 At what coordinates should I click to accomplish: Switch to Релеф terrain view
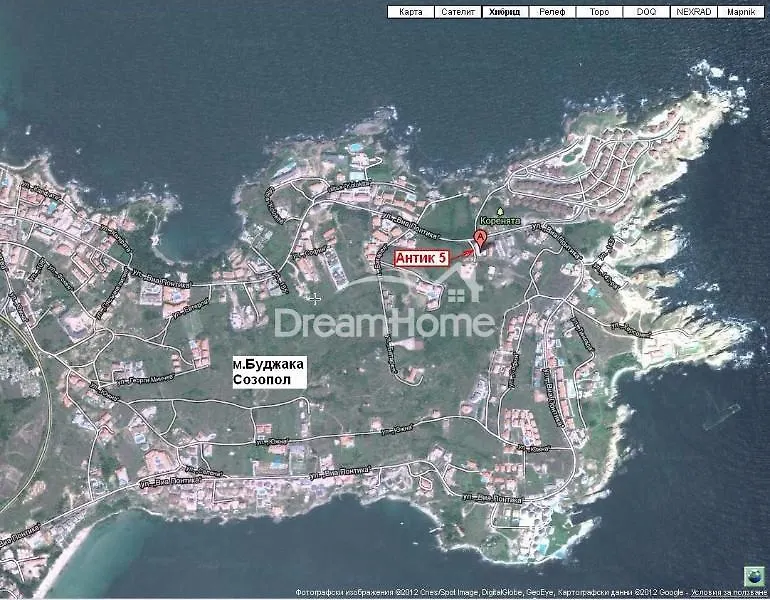552,12
